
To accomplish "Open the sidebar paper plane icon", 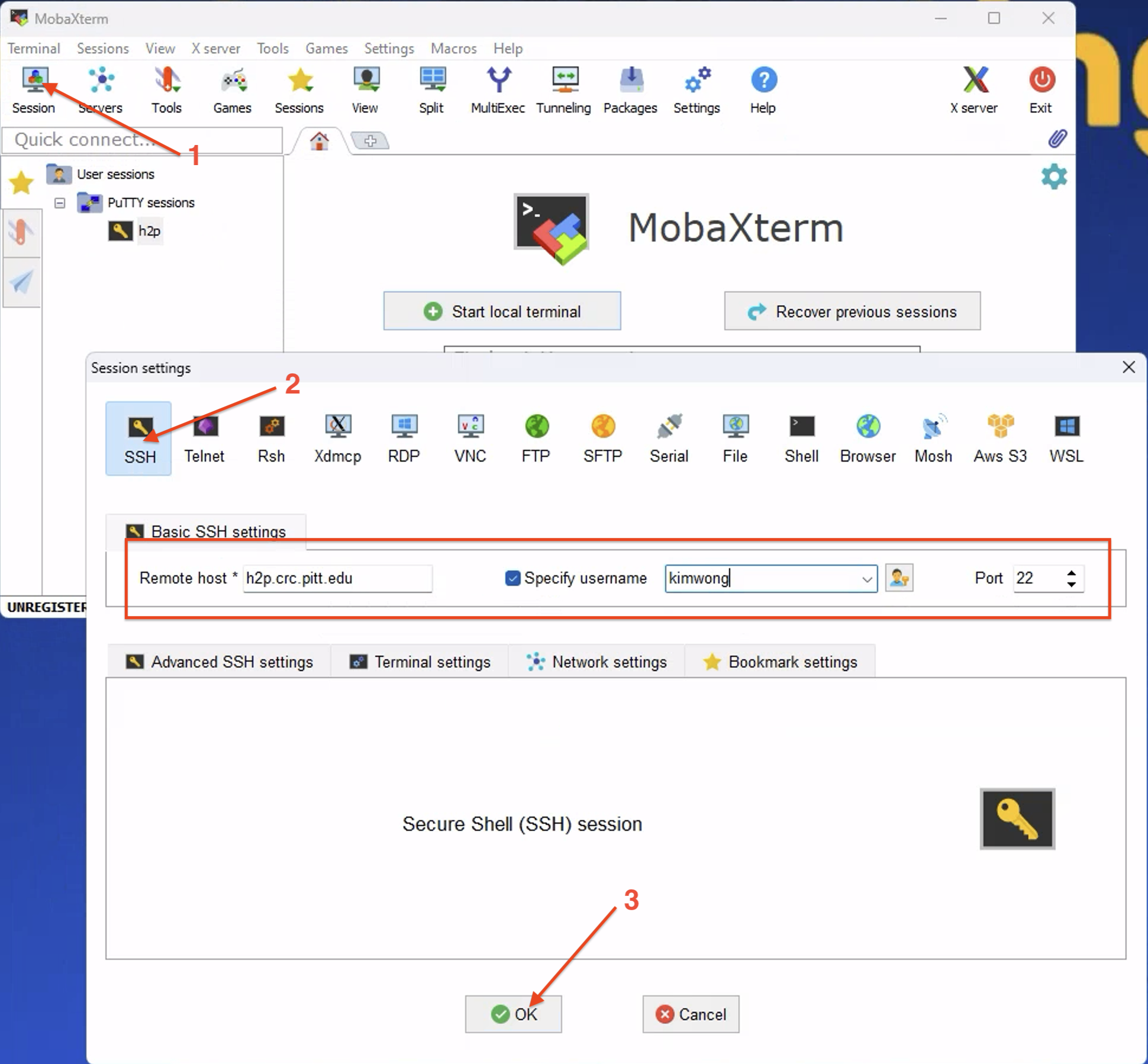I will (21, 282).
